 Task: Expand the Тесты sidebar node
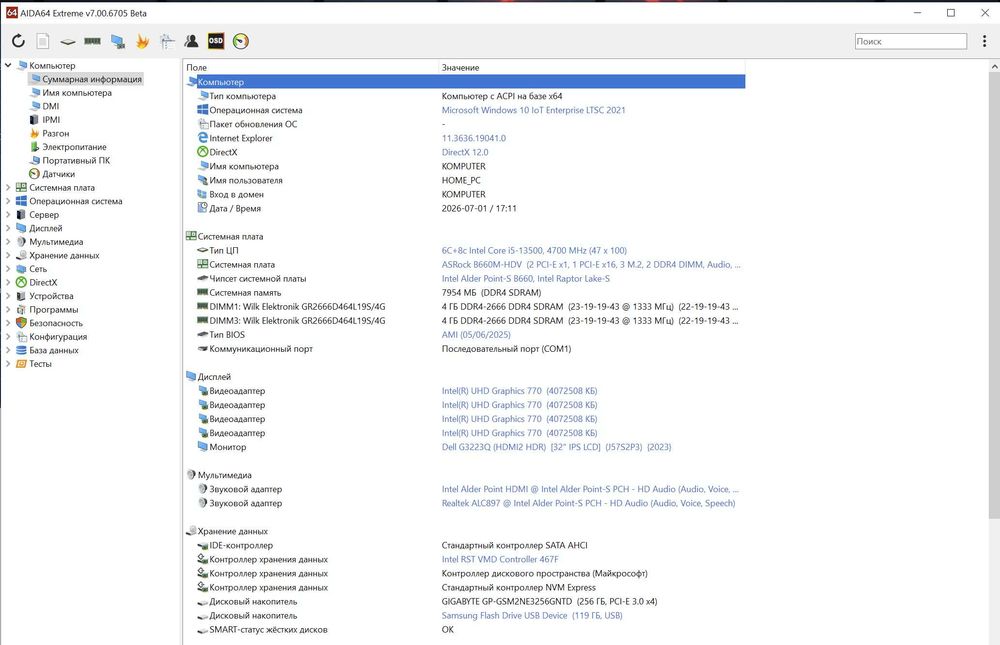click(x=8, y=364)
